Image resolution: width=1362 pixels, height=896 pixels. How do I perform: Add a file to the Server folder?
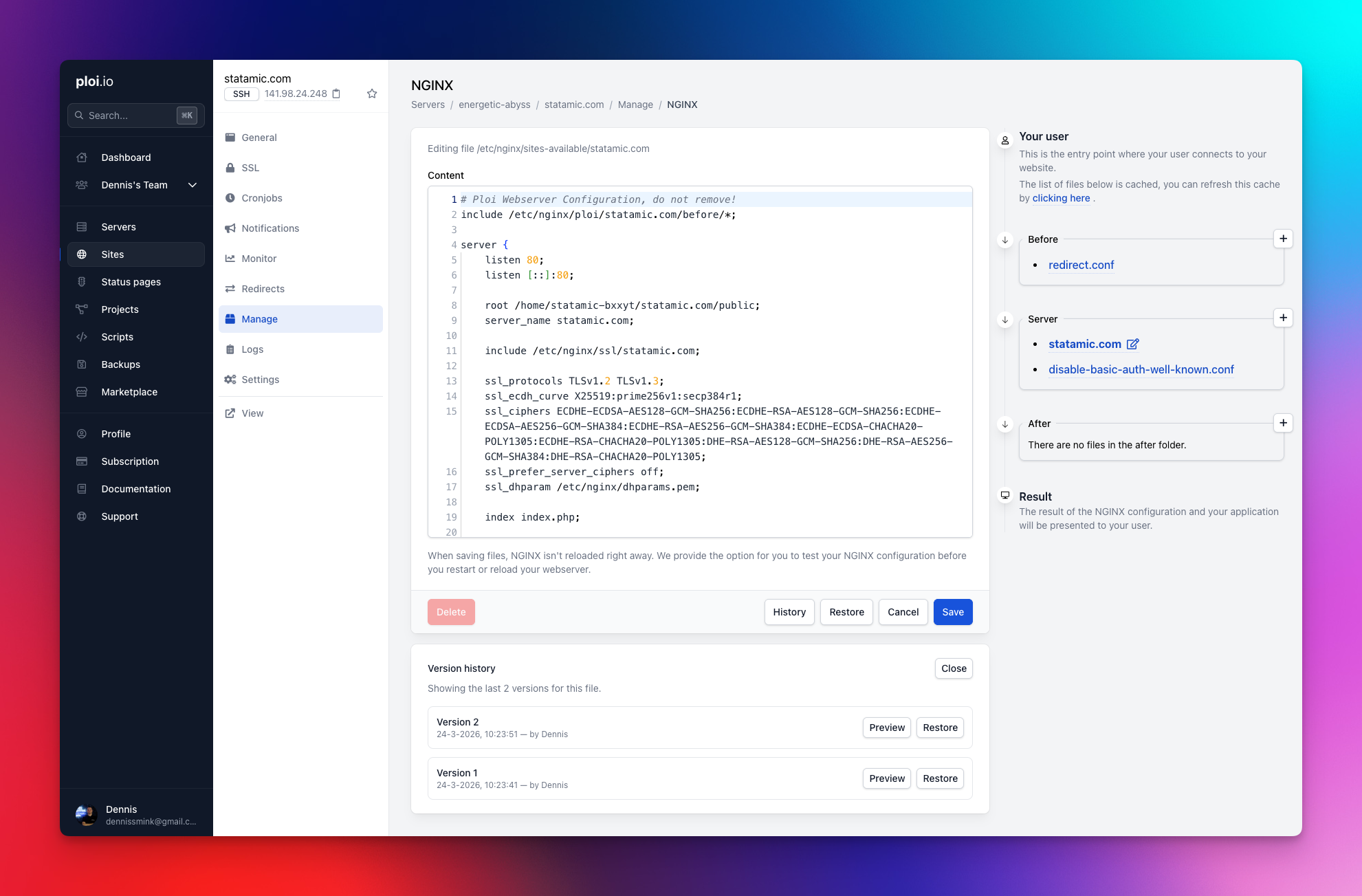1283,318
